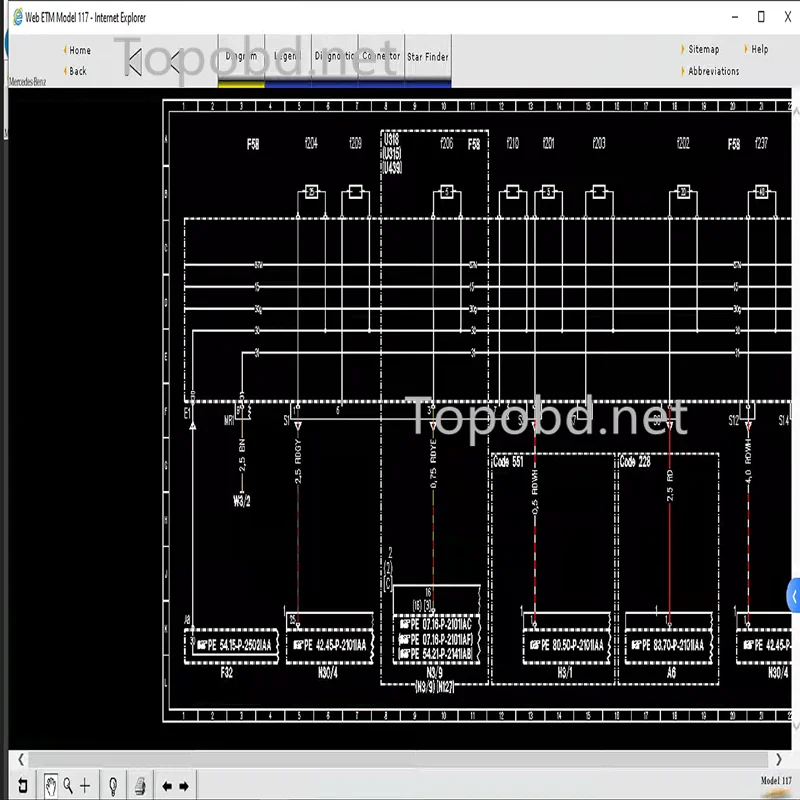Open reference PE 07.16-P-2101IAC

(x=436, y=624)
